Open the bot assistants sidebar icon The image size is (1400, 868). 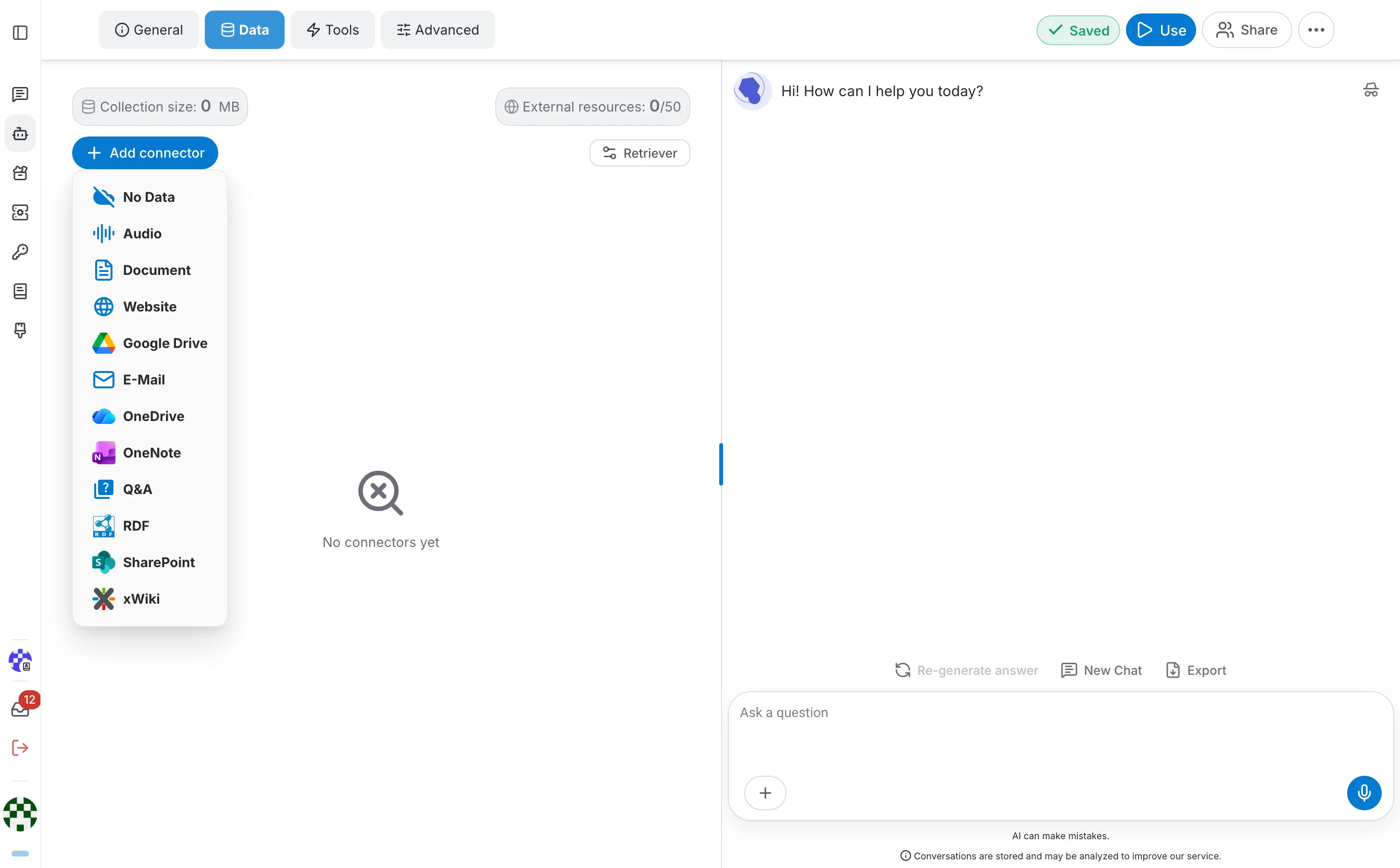pyautogui.click(x=20, y=133)
